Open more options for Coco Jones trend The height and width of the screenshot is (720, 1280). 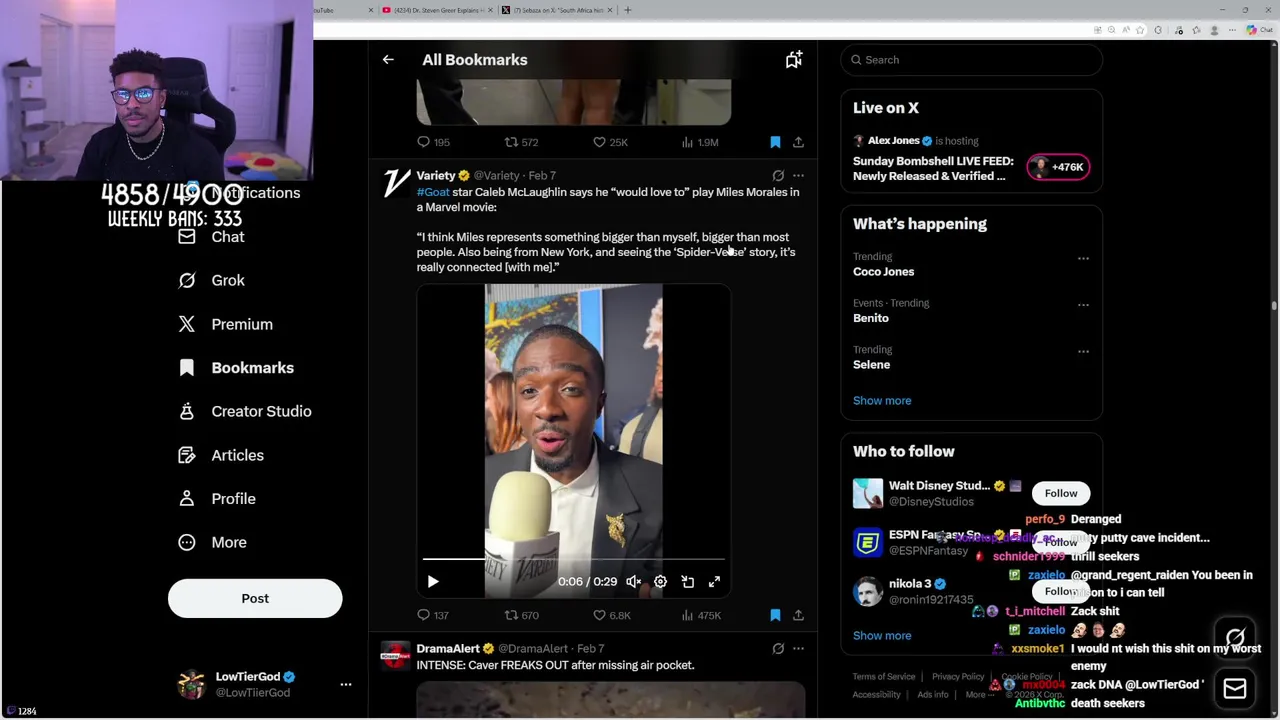(x=1083, y=258)
